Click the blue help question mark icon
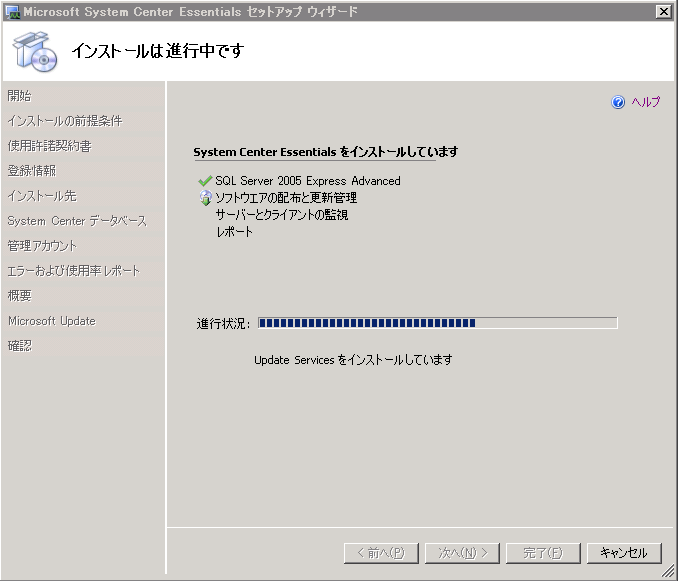This screenshot has width=678, height=581. click(617, 102)
